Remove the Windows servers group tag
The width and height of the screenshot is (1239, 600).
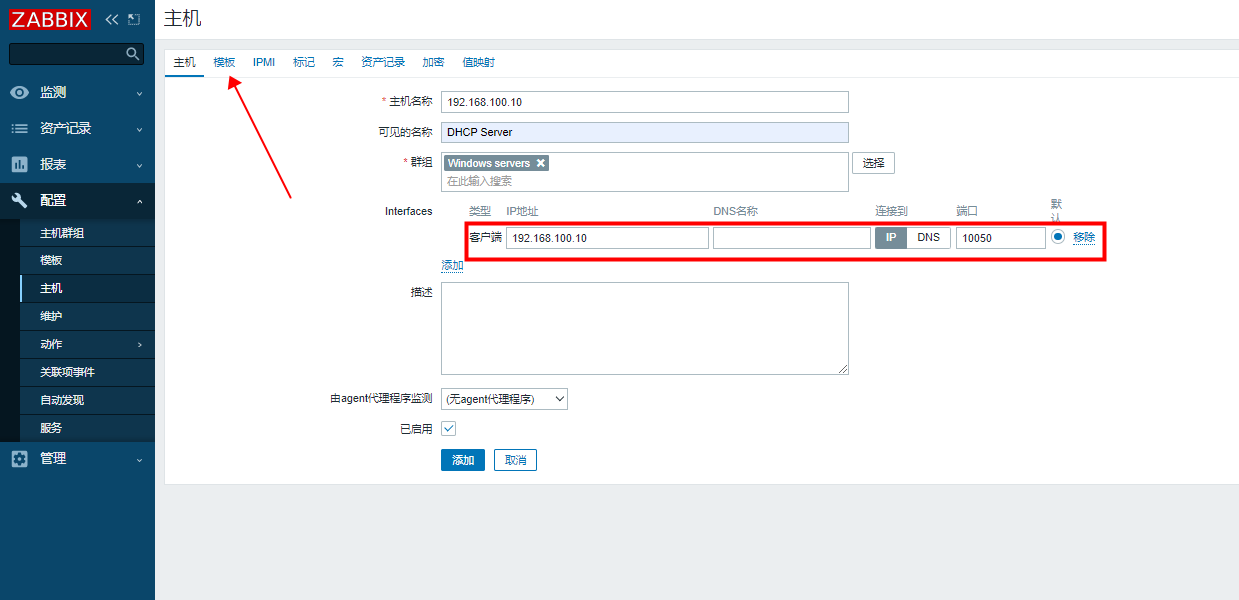pos(541,163)
